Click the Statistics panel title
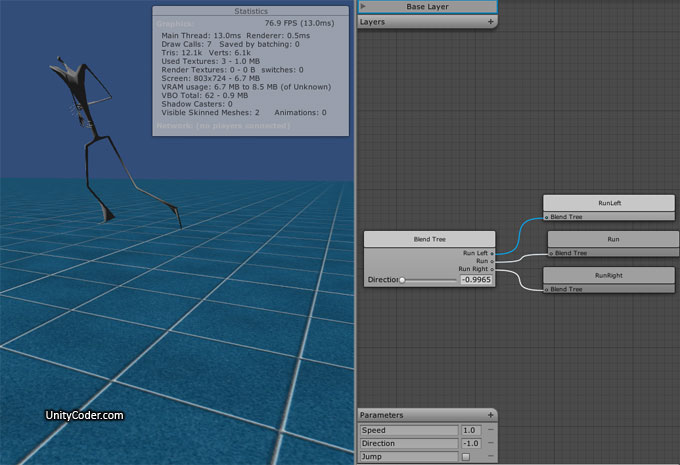The height and width of the screenshot is (465, 680). 251,11
